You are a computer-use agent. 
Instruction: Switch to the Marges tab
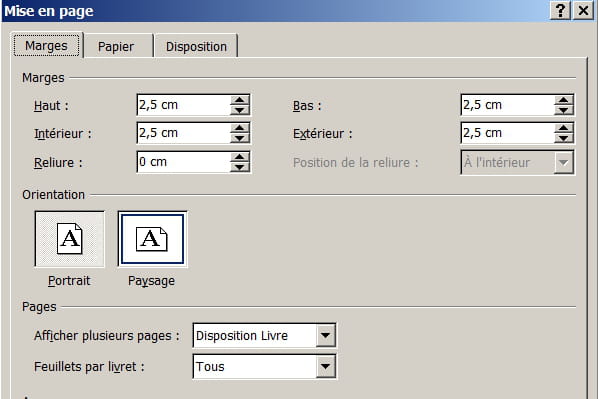coord(47,45)
